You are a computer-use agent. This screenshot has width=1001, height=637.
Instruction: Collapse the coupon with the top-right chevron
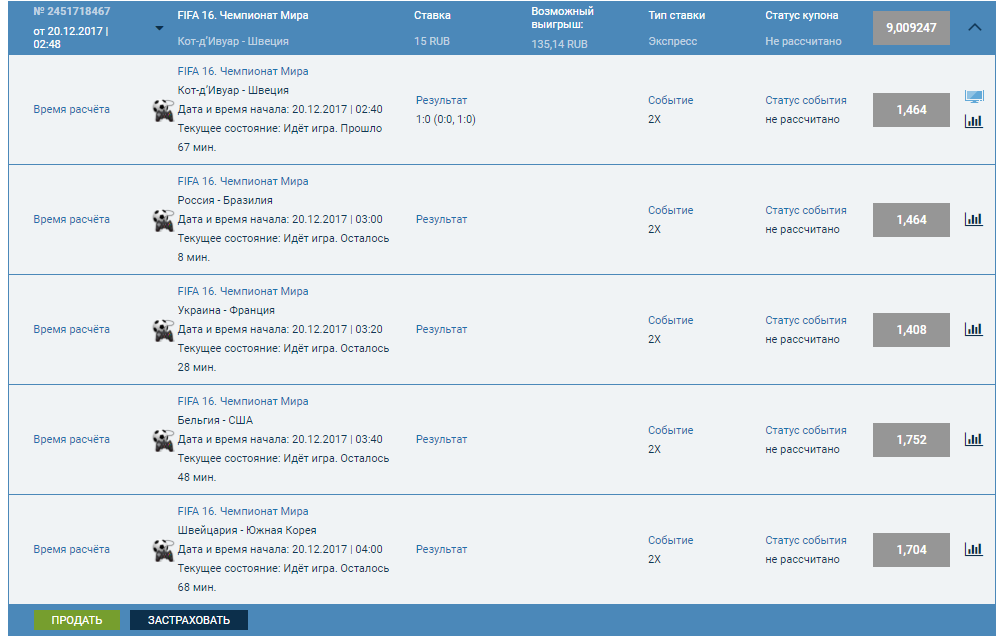pyautogui.click(x=974, y=27)
